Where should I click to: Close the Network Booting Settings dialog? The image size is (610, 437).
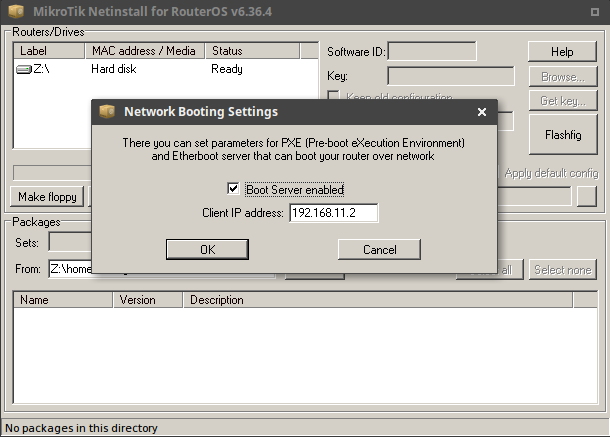pyautogui.click(x=482, y=112)
